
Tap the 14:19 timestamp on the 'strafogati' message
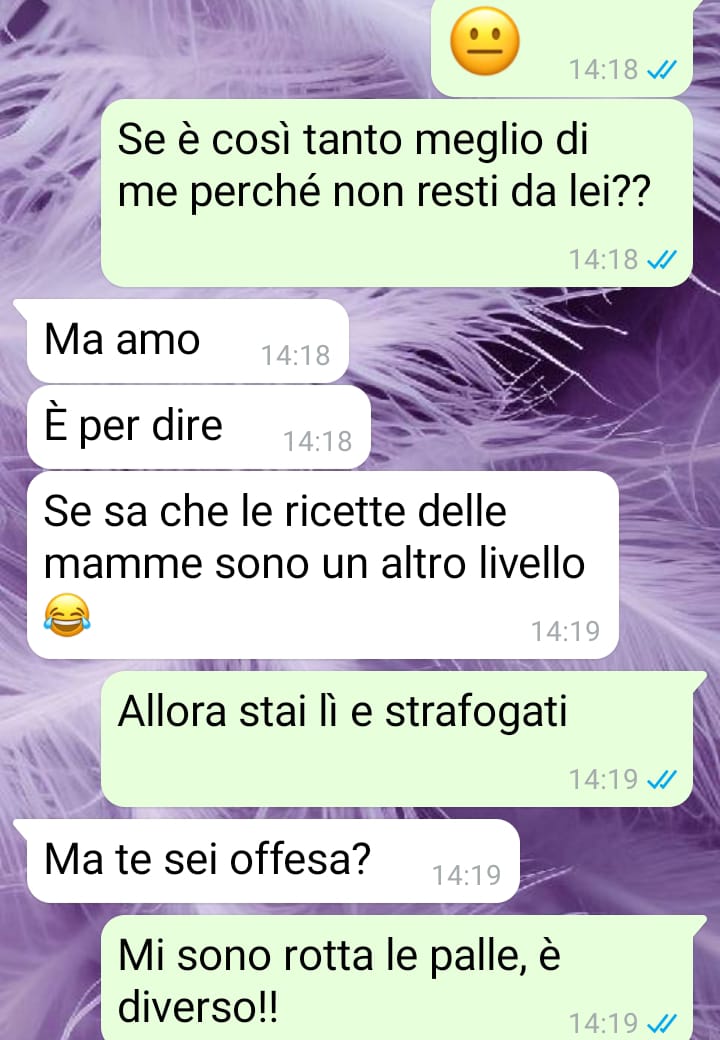[x=603, y=779]
